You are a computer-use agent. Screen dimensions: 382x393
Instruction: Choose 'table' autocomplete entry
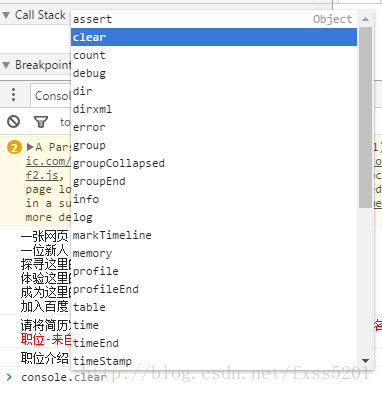point(214,307)
